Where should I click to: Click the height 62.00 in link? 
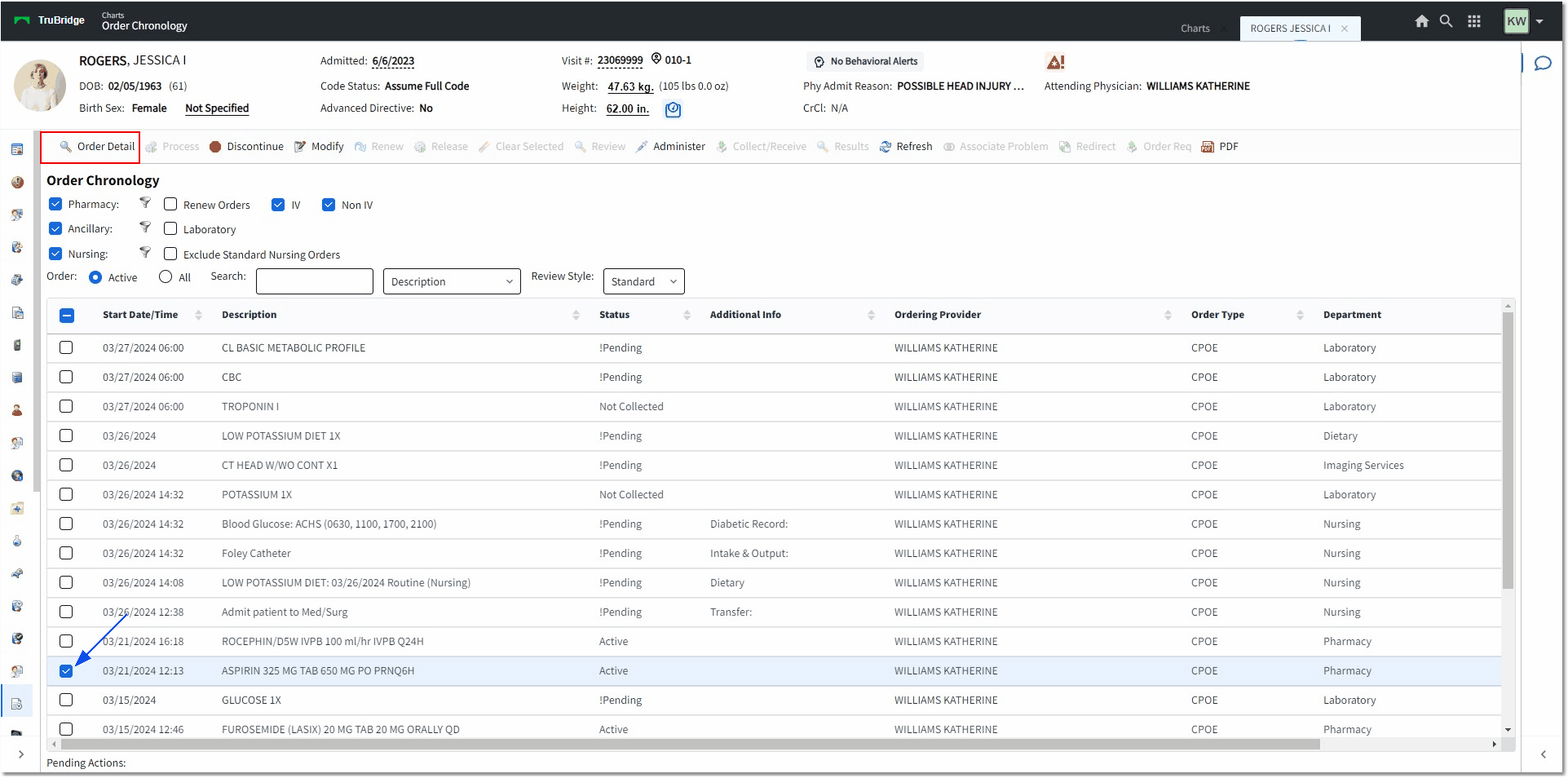[x=628, y=108]
